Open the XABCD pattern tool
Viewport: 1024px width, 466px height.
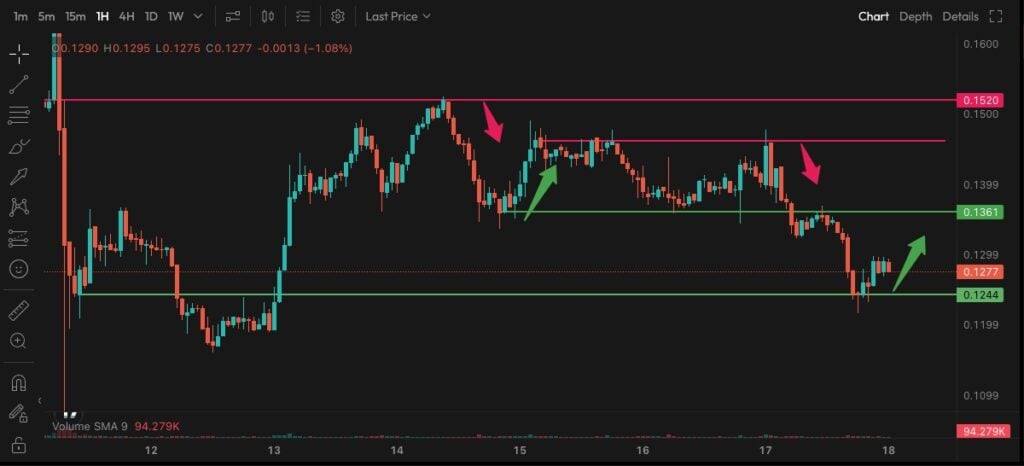(19, 208)
